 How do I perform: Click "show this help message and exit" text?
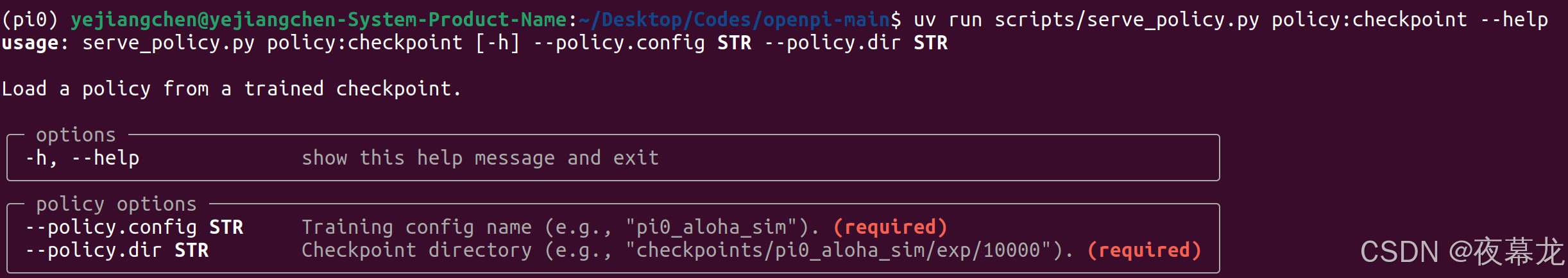click(480, 158)
